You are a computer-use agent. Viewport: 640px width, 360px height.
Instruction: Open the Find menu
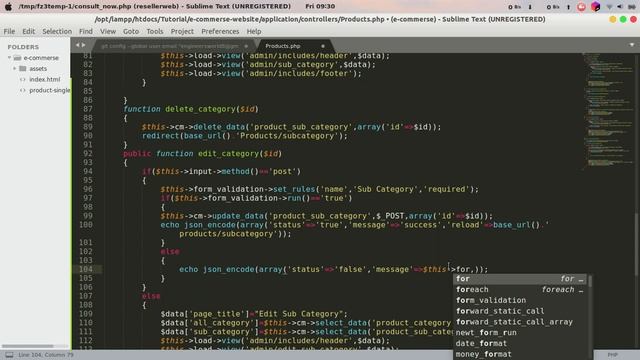click(86, 31)
